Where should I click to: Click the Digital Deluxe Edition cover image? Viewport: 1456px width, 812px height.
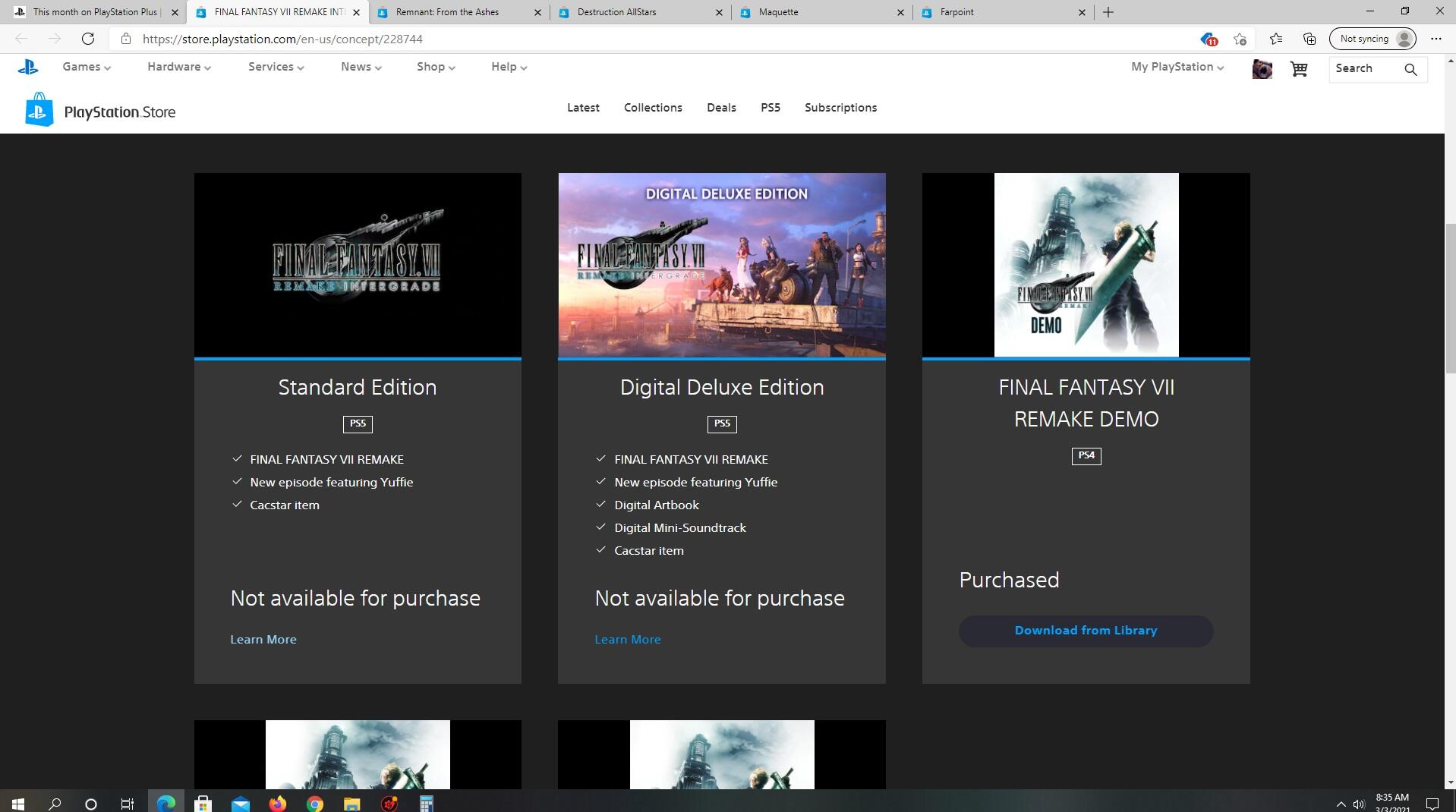(722, 265)
